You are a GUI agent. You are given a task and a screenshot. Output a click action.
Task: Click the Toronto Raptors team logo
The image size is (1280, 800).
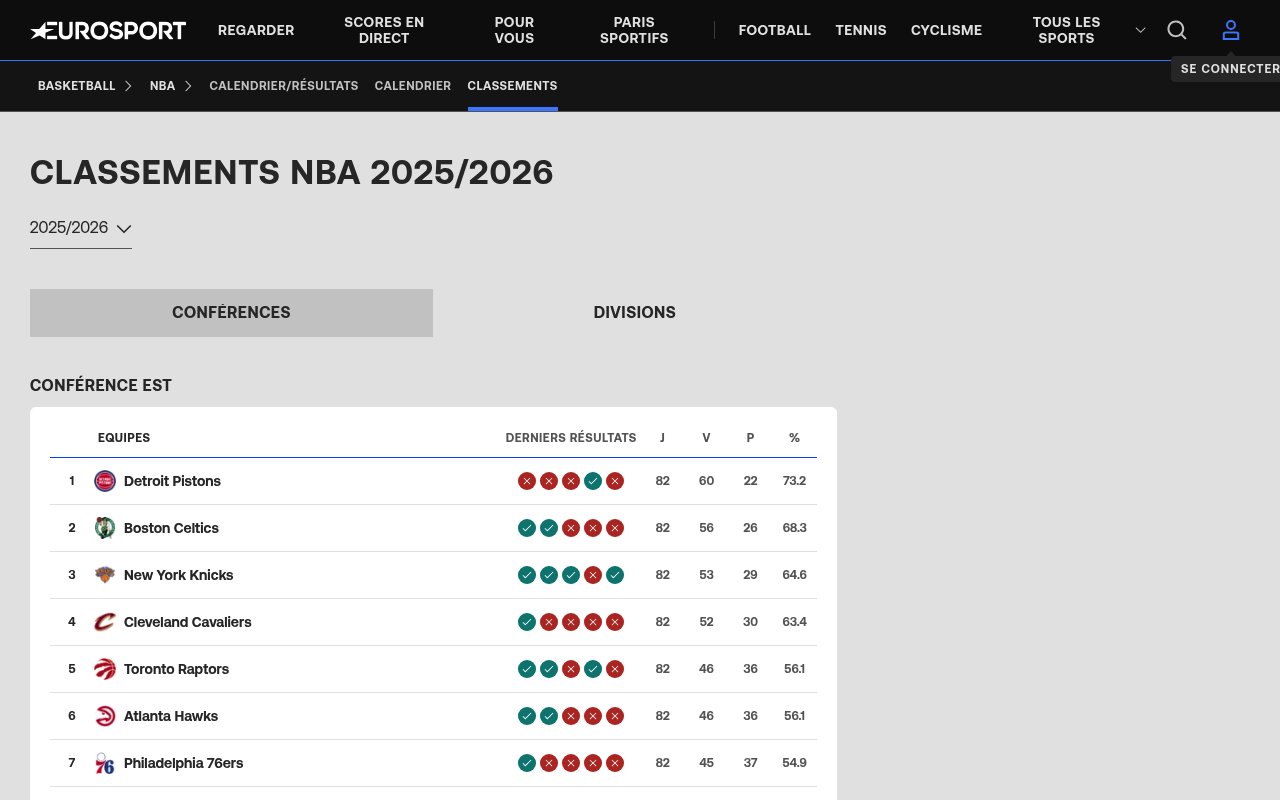click(x=105, y=669)
